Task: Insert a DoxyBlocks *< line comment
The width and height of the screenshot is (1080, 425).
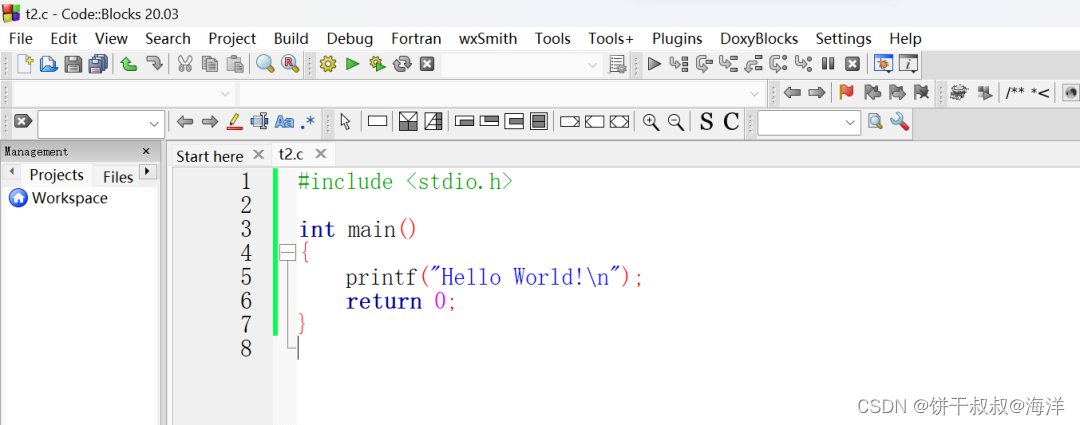Action: [x=1039, y=93]
